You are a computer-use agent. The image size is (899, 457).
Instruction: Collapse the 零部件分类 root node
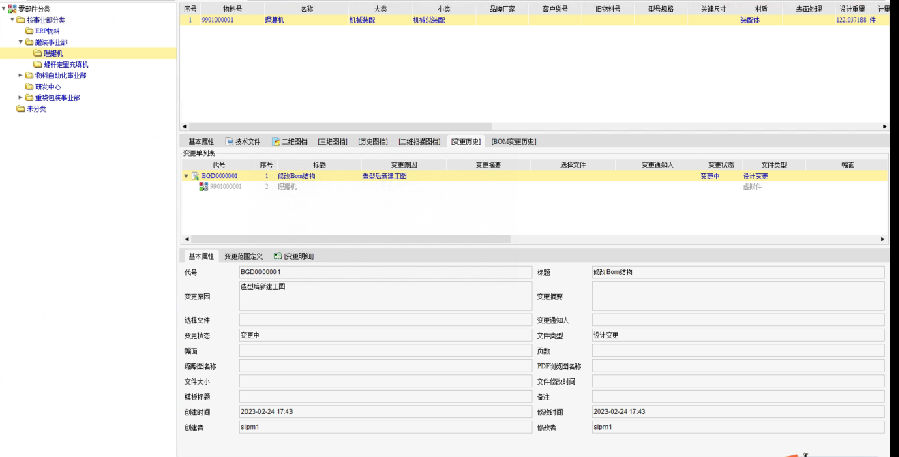(x=4, y=9)
